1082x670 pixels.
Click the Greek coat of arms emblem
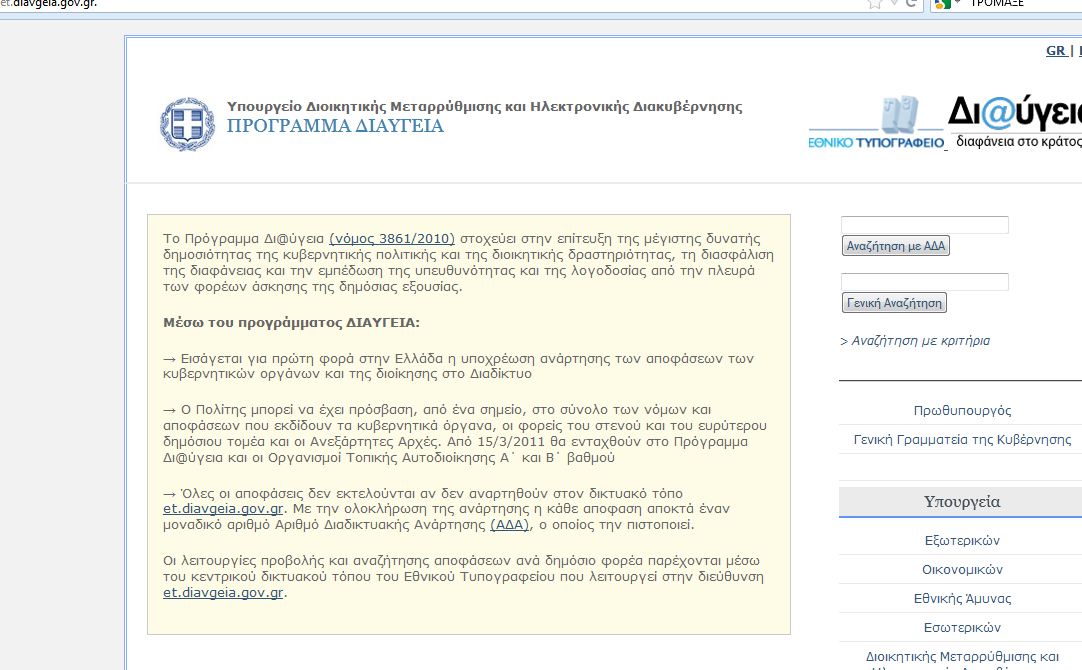[x=187, y=124]
